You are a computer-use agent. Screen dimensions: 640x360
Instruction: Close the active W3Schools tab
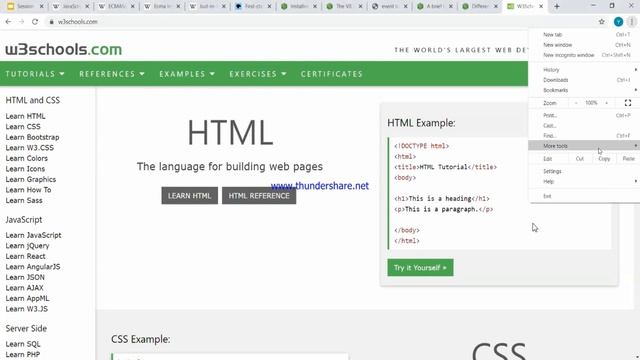coord(541,7)
